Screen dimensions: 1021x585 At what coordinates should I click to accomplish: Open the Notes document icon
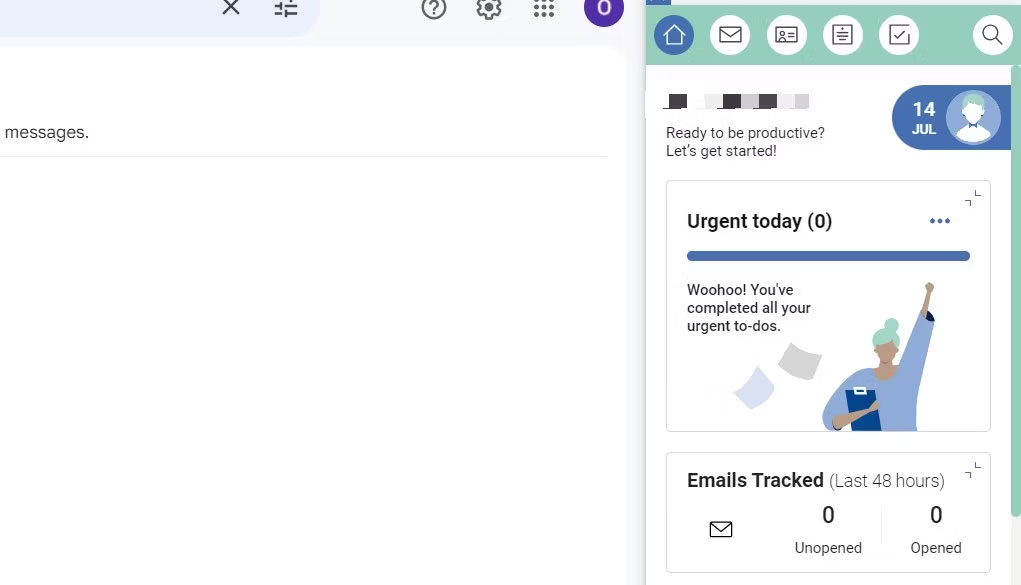[842, 34]
